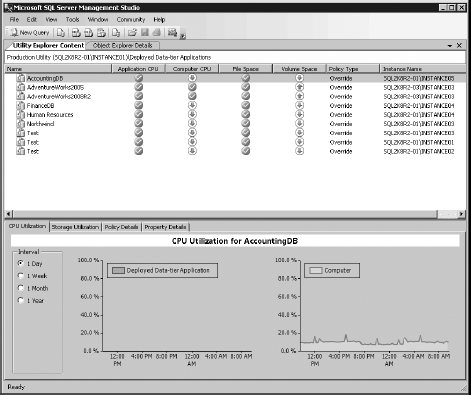Switch to Policy Details tab
Viewport: 471px width, 395px height.
121,227
